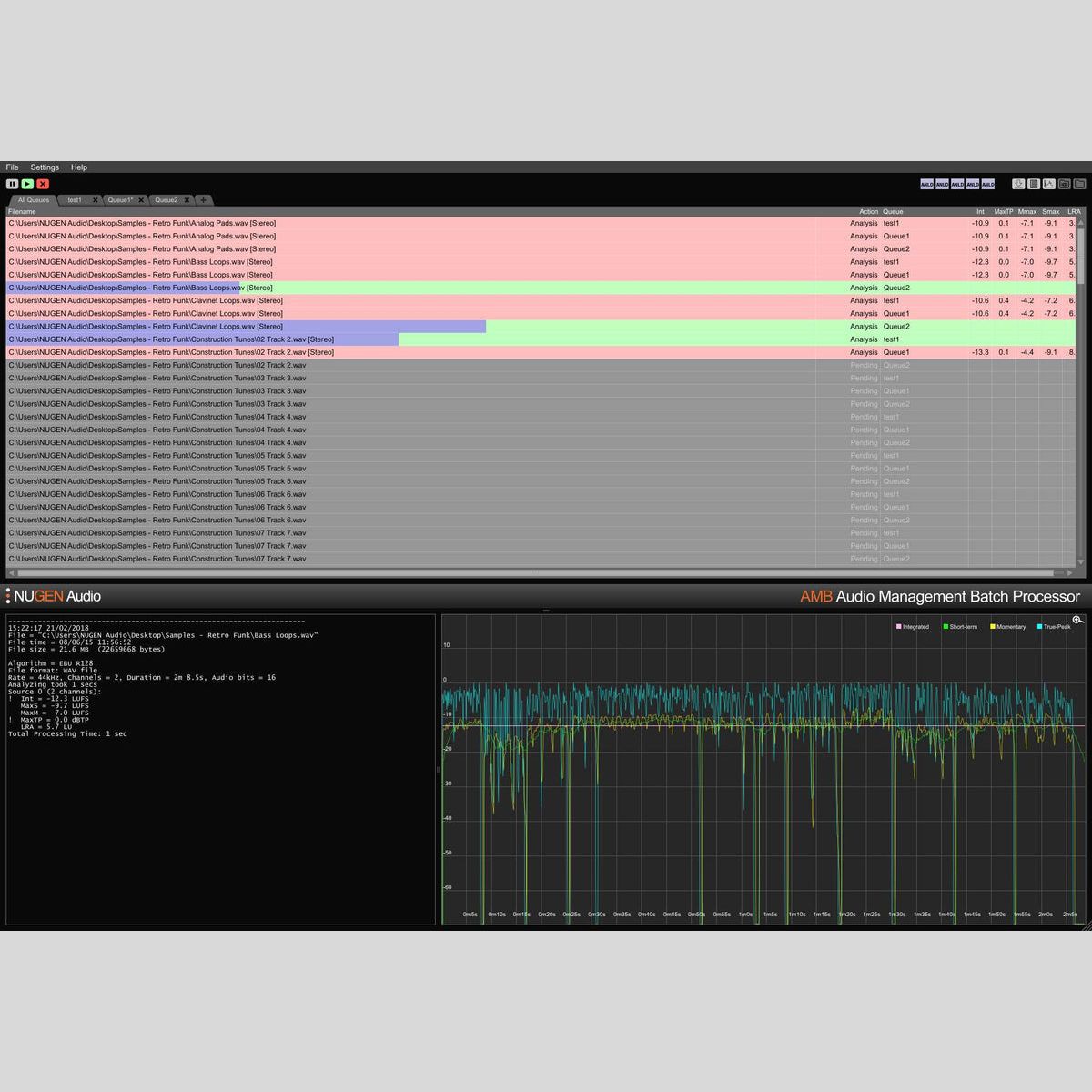The height and width of the screenshot is (1092, 1092).
Task: Select the Analog Pads.wav row in Queue2
Action: [x=541, y=248]
